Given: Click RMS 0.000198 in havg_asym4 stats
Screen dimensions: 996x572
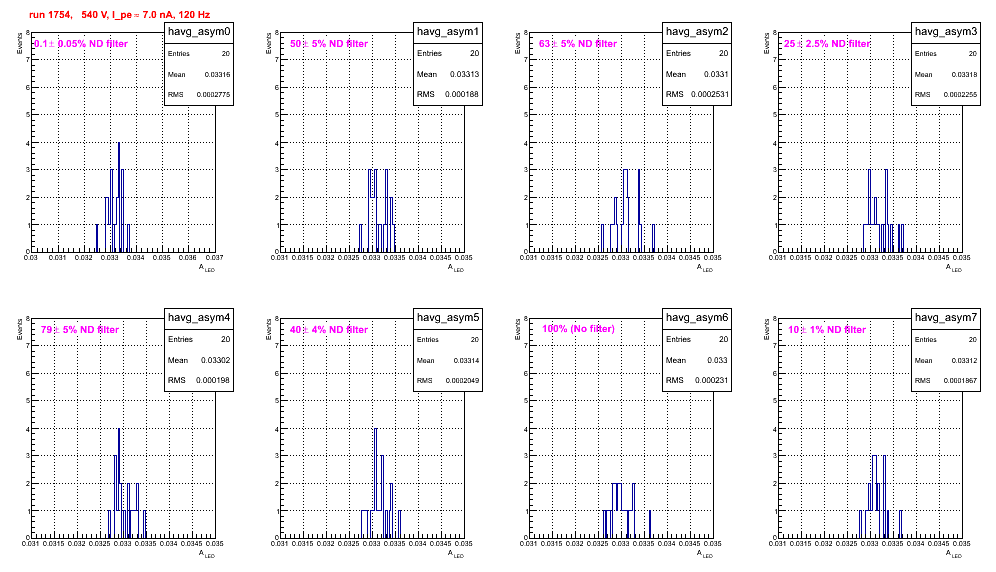Looking at the screenshot, I should [199, 381].
